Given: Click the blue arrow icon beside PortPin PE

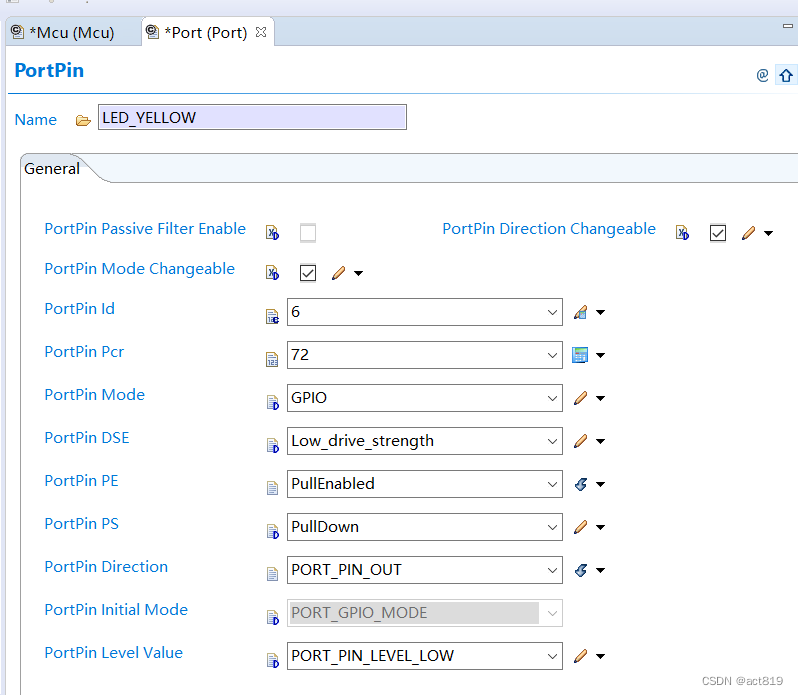Looking at the screenshot, I should (581, 484).
